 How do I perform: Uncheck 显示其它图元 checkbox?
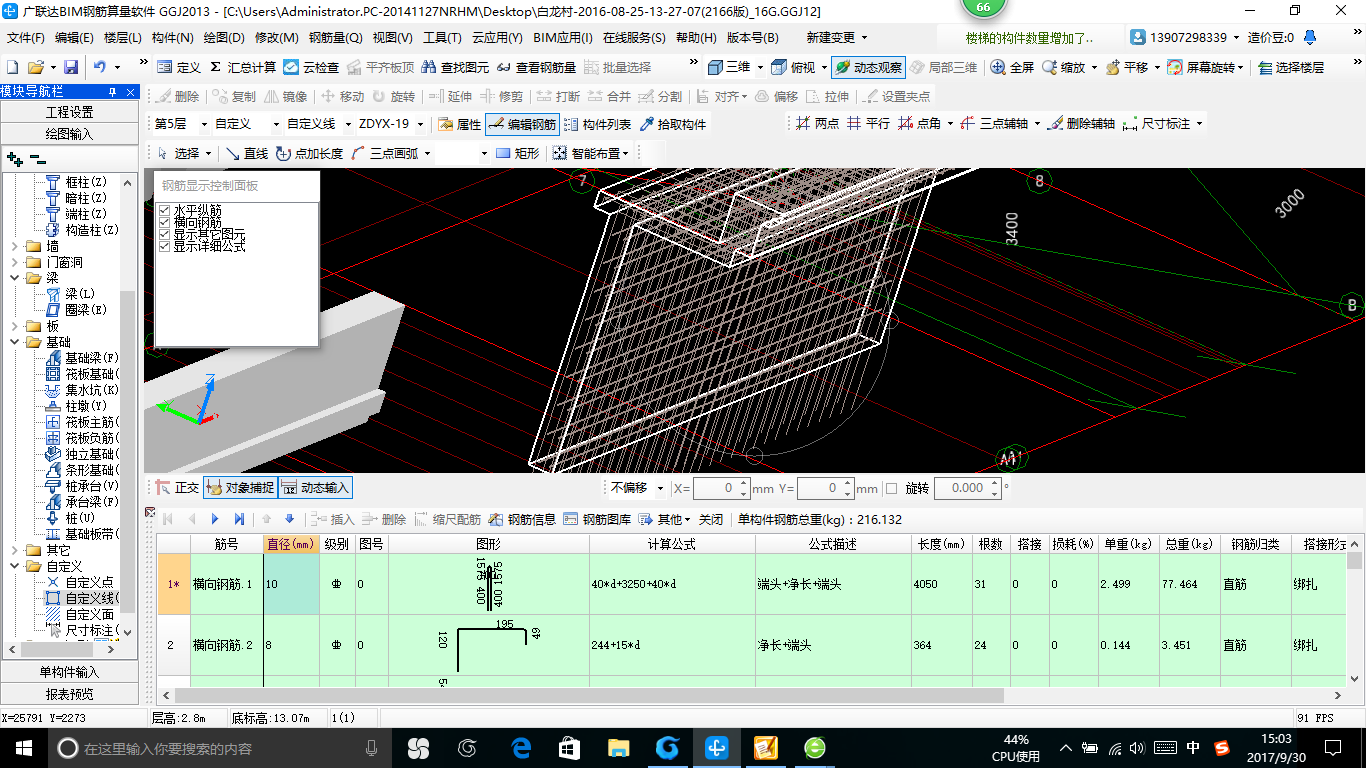[164, 234]
